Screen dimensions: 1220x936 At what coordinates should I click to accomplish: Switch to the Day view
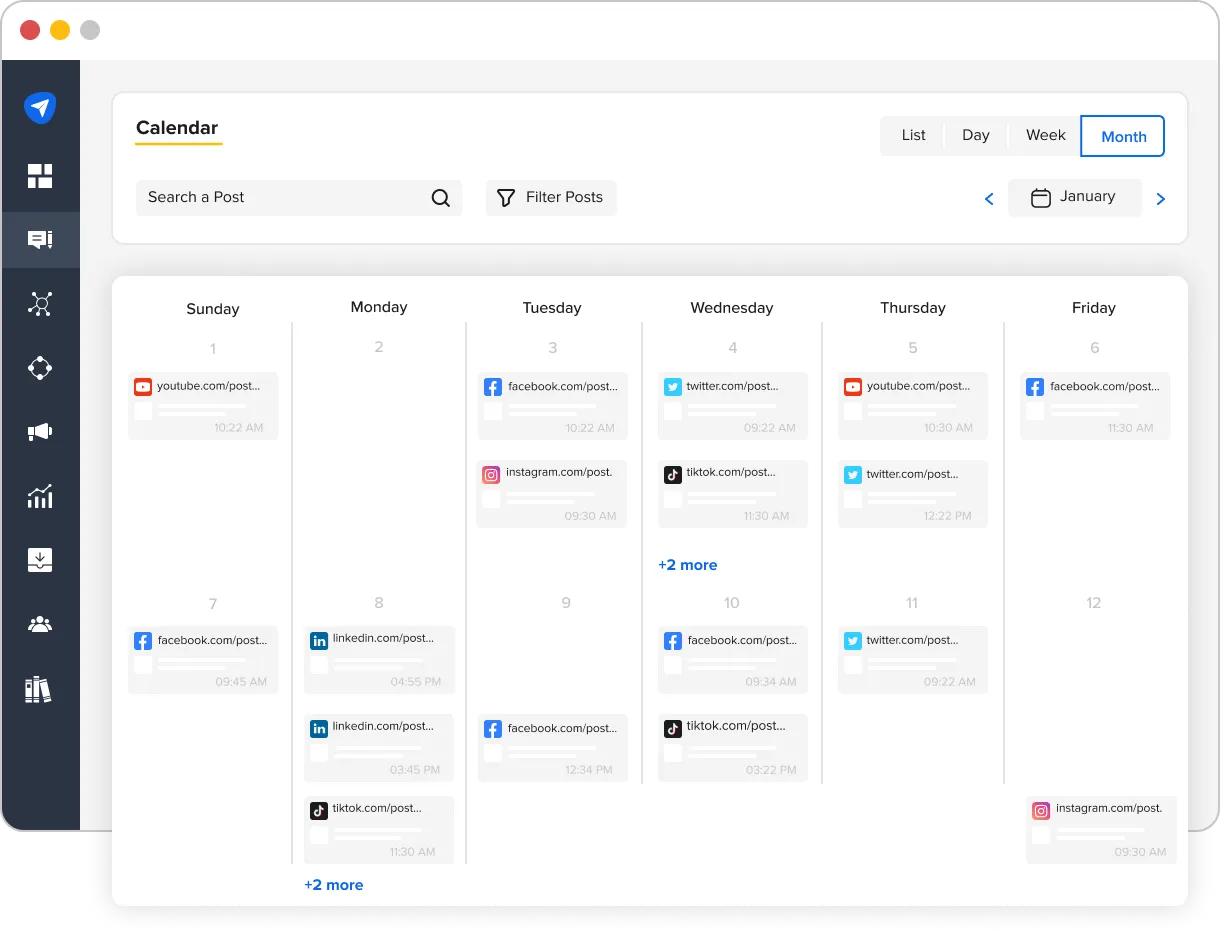click(975, 135)
